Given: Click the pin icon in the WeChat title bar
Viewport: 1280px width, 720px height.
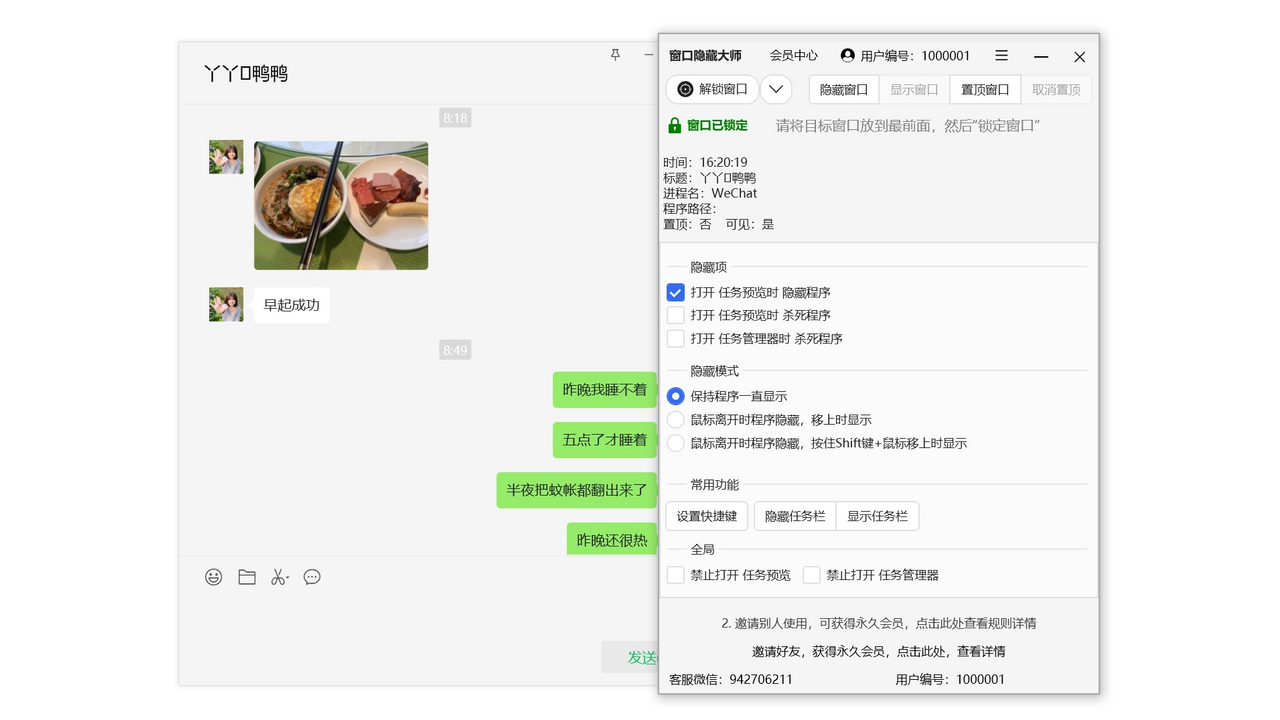Looking at the screenshot, I should [615, 55].
